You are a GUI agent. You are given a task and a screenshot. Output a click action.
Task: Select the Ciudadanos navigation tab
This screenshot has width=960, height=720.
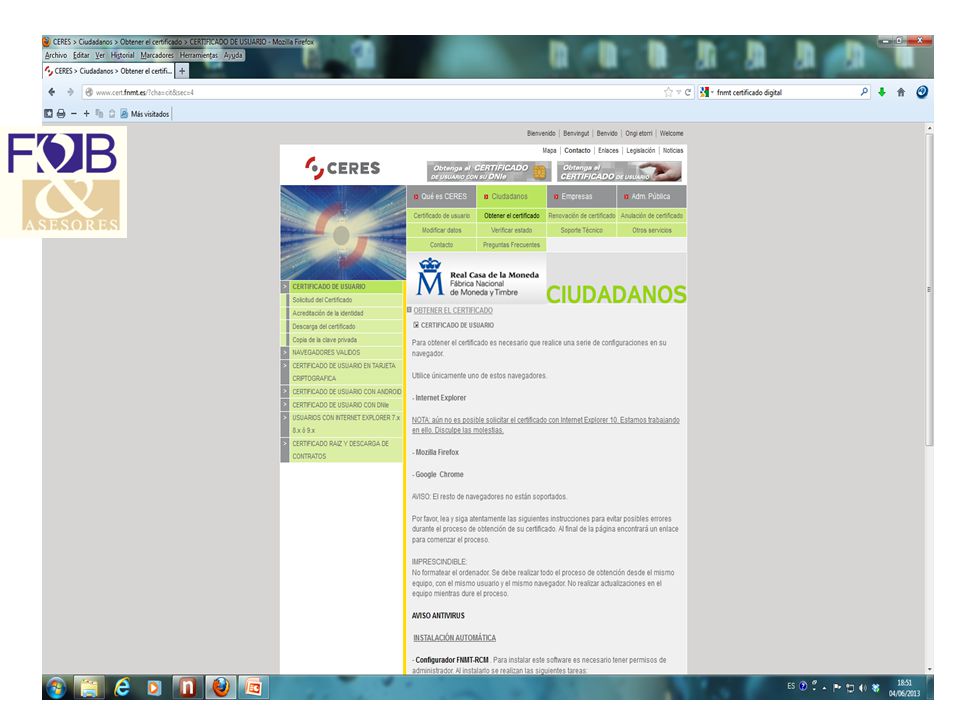click(x=511, y=197)
